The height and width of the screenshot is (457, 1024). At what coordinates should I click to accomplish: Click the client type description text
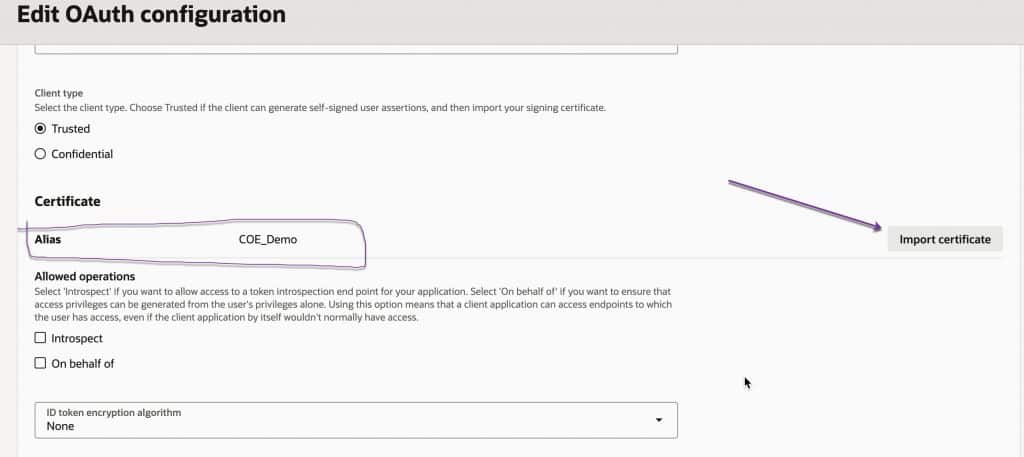(320, 107)
